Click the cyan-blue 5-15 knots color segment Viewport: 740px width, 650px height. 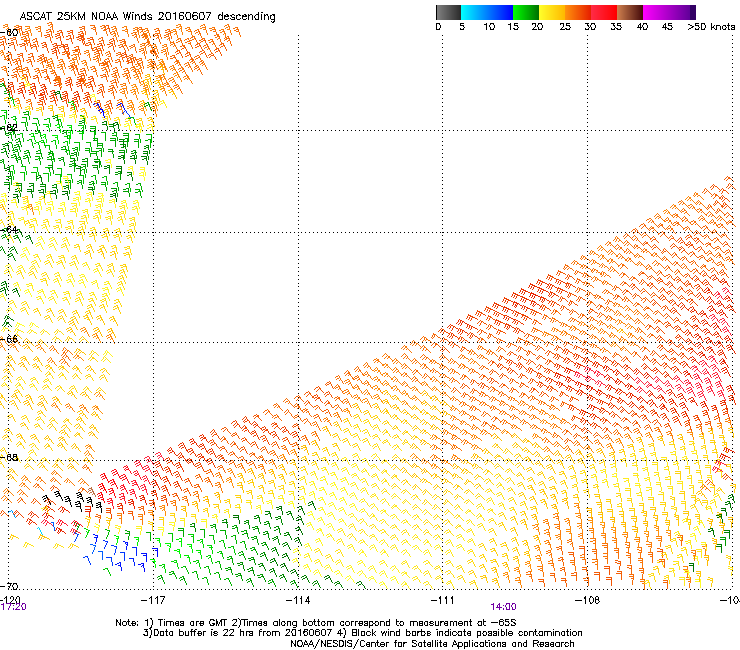(x=487, y=12)
